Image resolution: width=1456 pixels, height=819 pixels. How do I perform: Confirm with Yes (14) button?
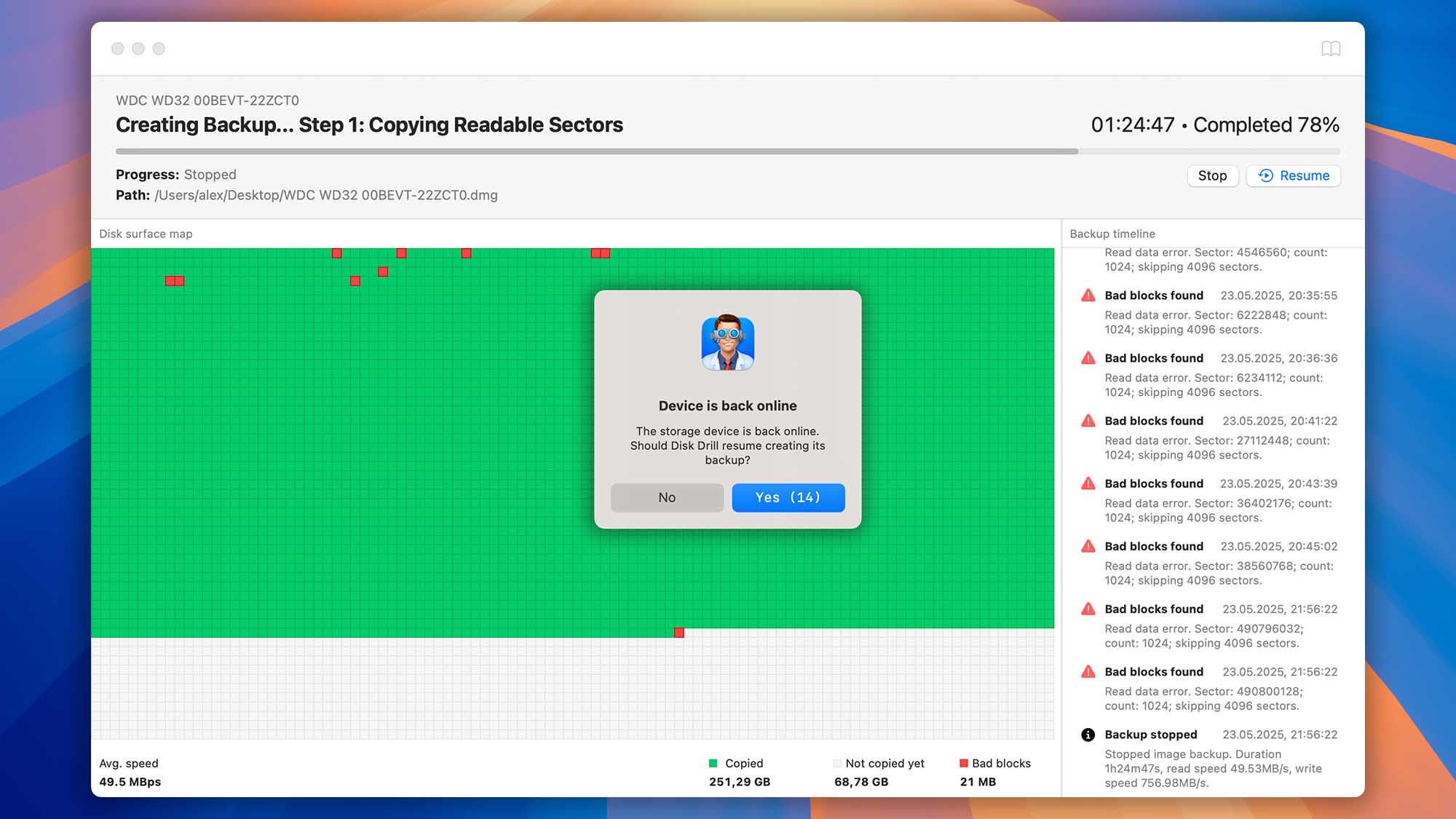[788, 497]
